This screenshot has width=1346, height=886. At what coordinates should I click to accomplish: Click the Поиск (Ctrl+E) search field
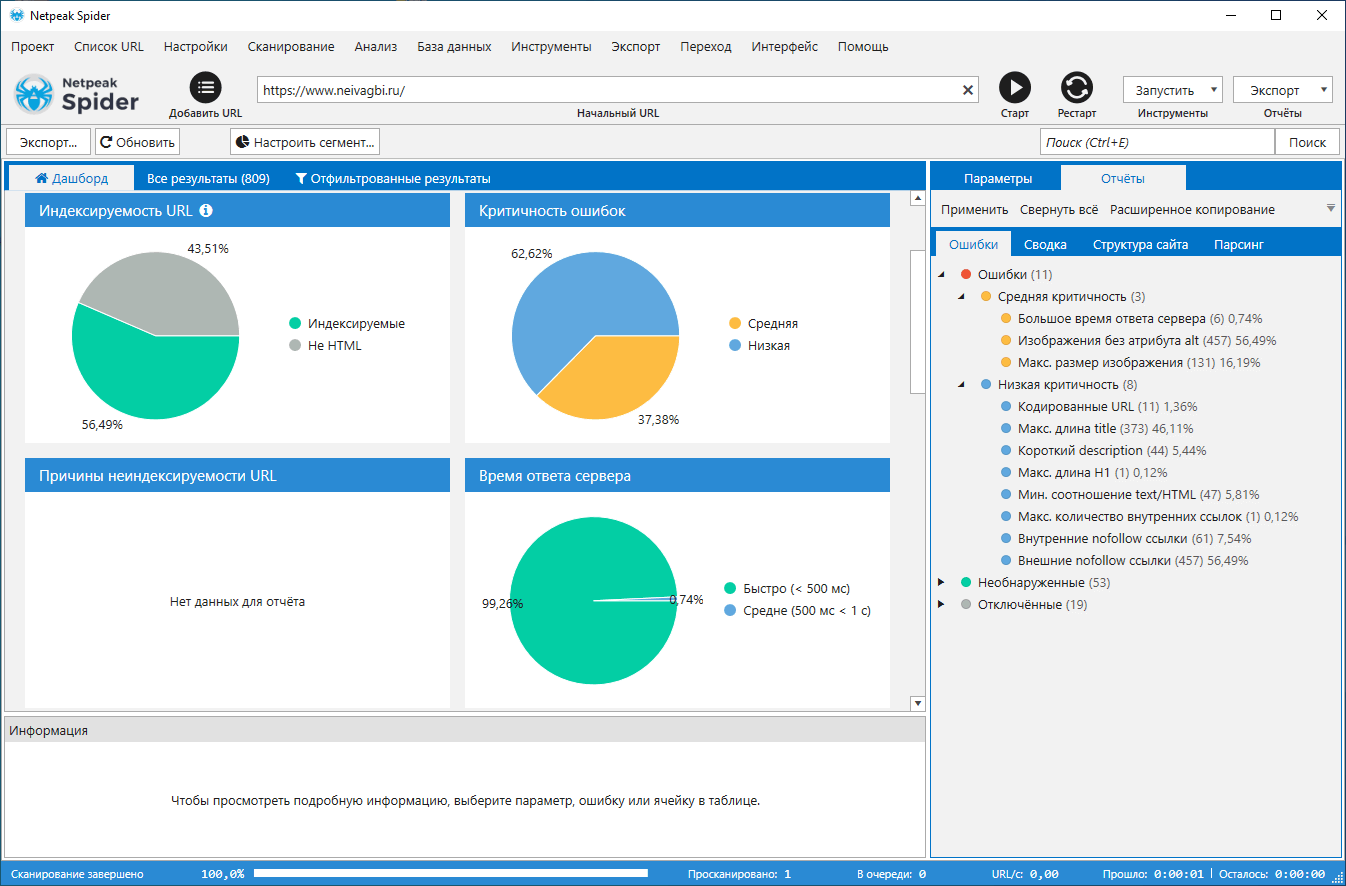click(1157, 142)
